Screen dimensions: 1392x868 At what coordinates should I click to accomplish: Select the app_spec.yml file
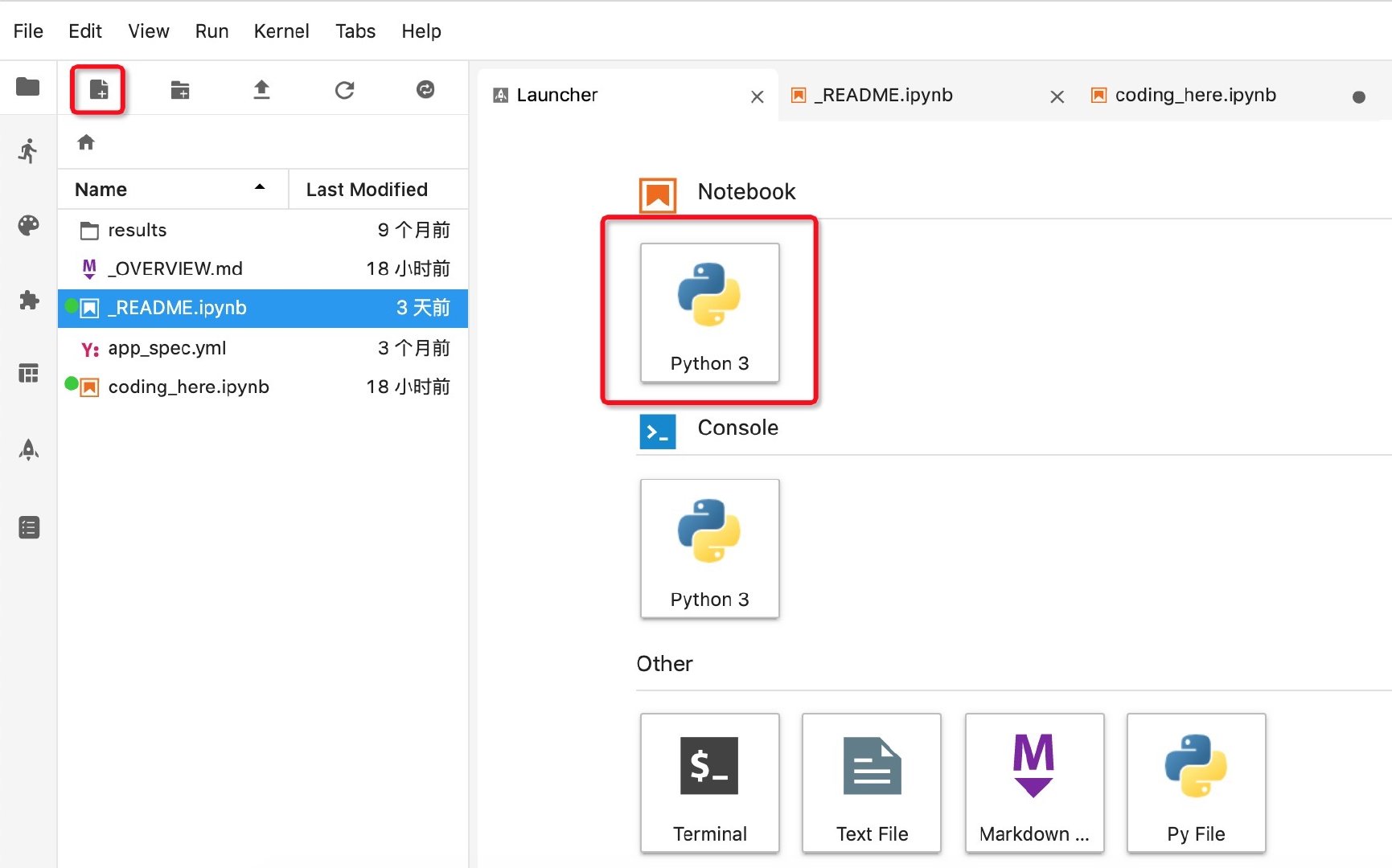point(263,348)
